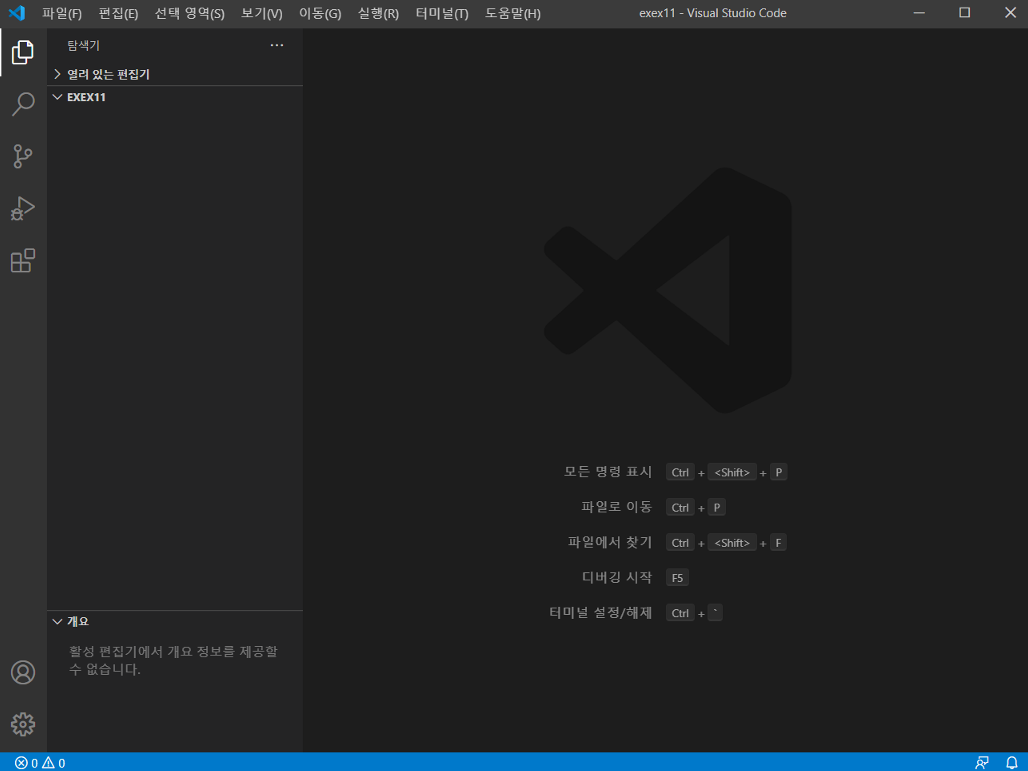Image resolution: width=1028 pixels, height=771 pixels.
Task: Expand the 열려 있는 편집기 section
Action: point(175,74)
